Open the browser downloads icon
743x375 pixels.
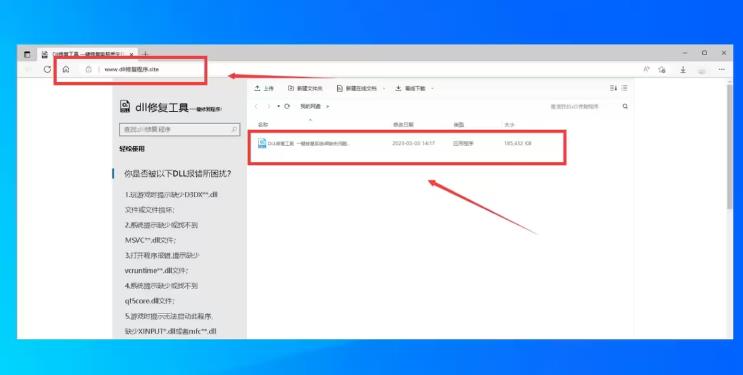tap(683, 69)
